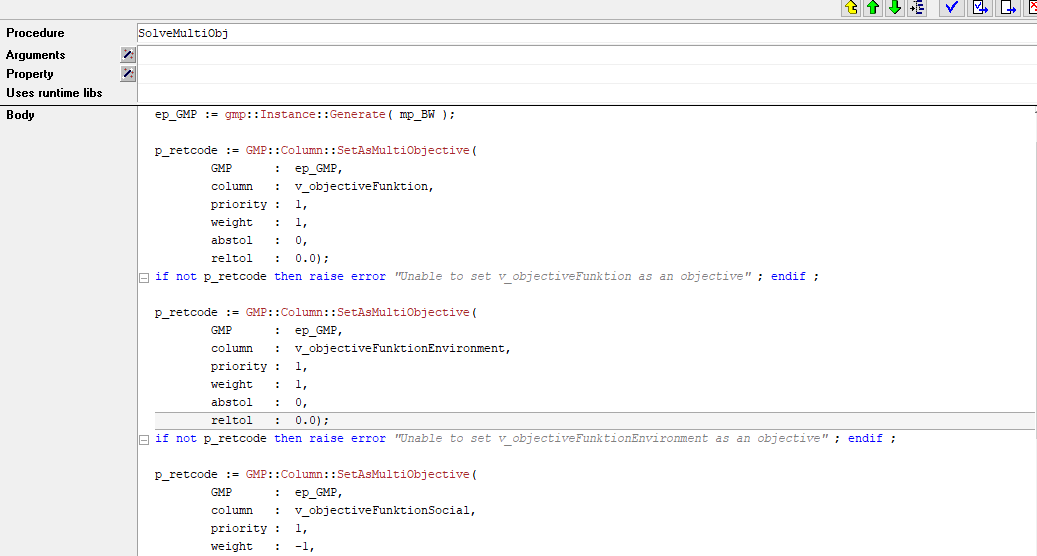Click the Uses runtime libs label
This screenshot has width=1037, height=556.
coord(54,93)
